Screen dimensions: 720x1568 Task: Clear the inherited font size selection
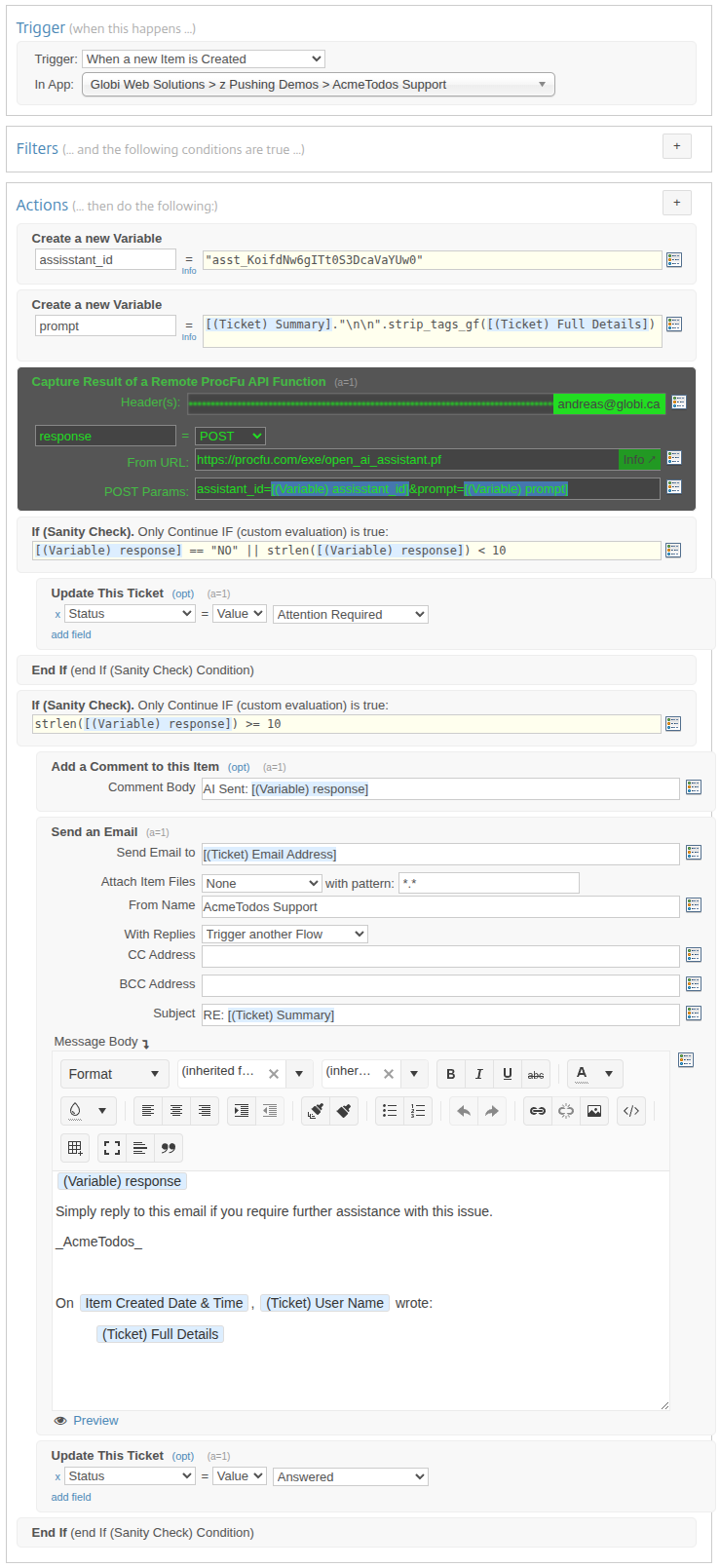tap(389, 1074)
